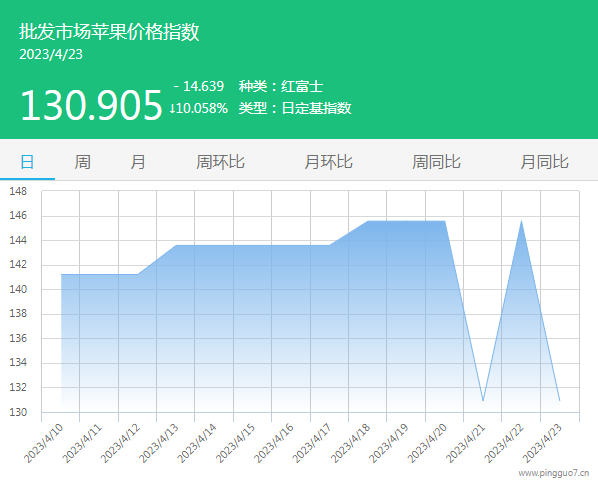The height and width of the screenshot is (484, 598).
Task: Open the 月环比 tab
Action: pyautogui.click(x=328, y=162)
